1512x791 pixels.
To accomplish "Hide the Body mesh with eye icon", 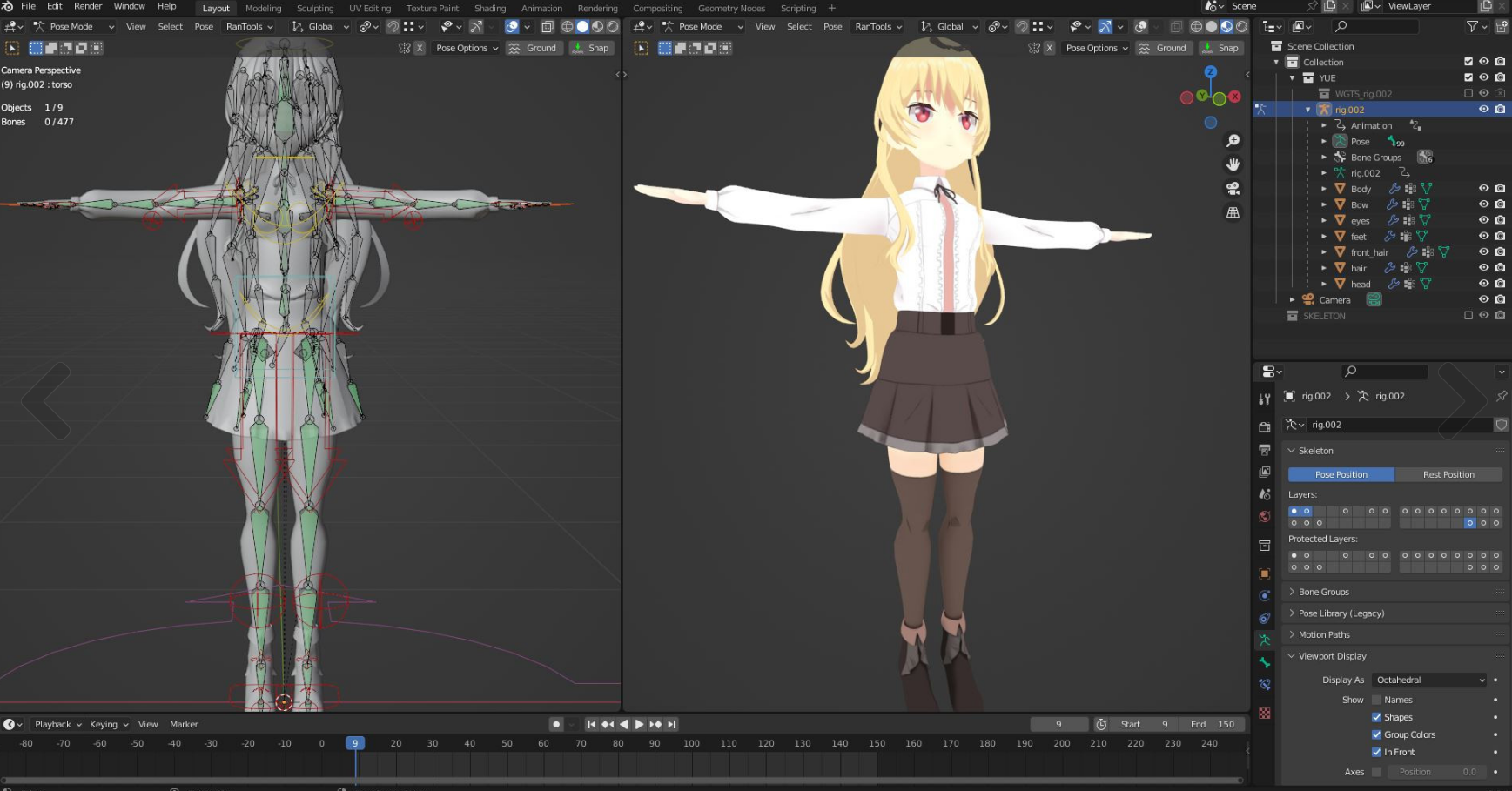I will pyautogui.click(x=1483, y=189).
